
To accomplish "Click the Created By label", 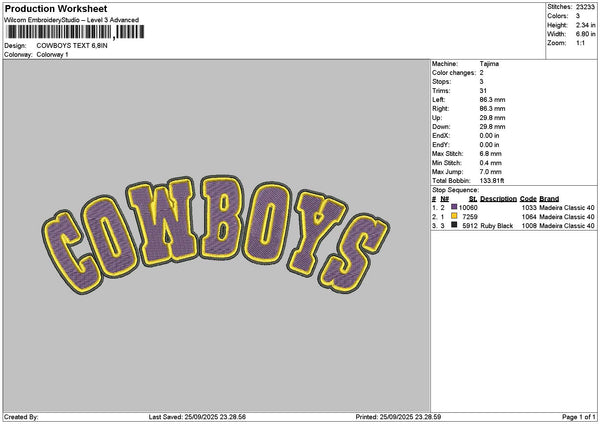I will click(21, 417).
